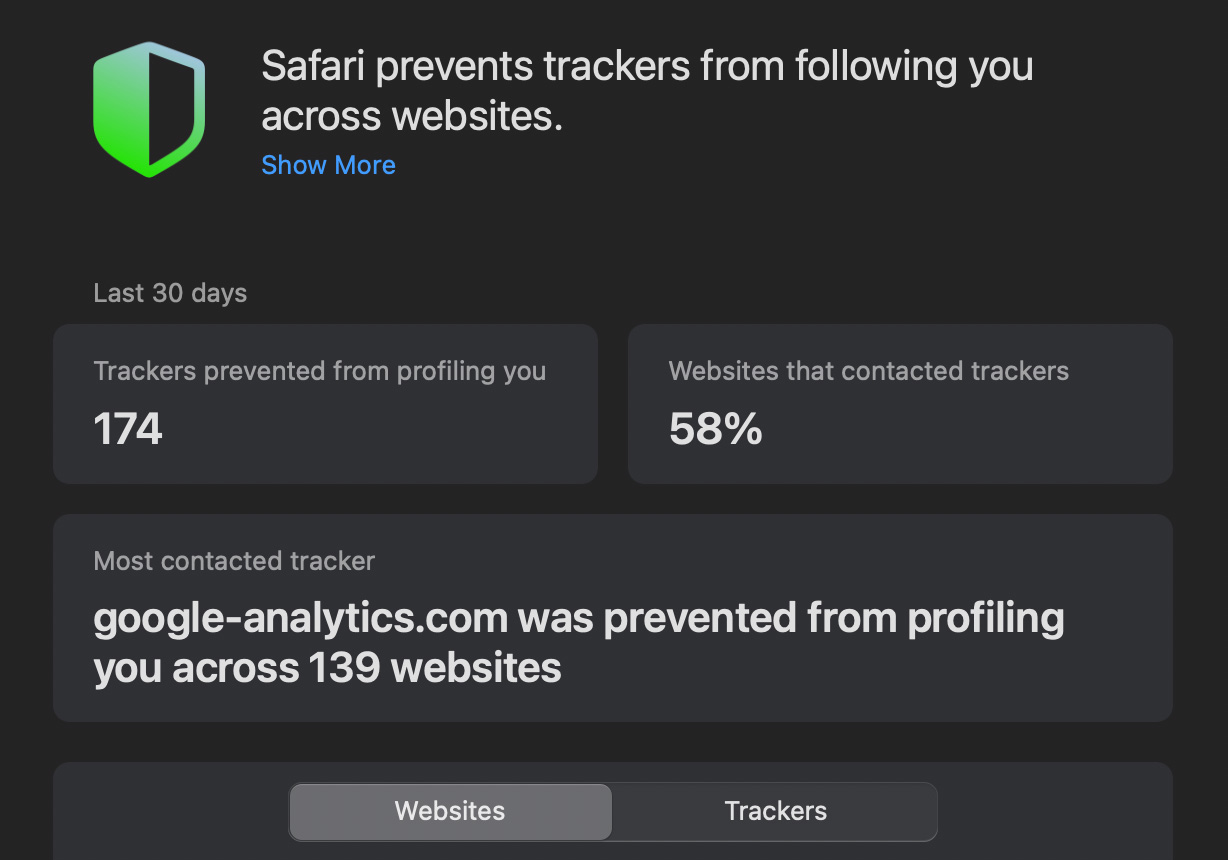Click the 174 trackers prevented count
The height and width of the screenshot is (860, 1228).
128,429
